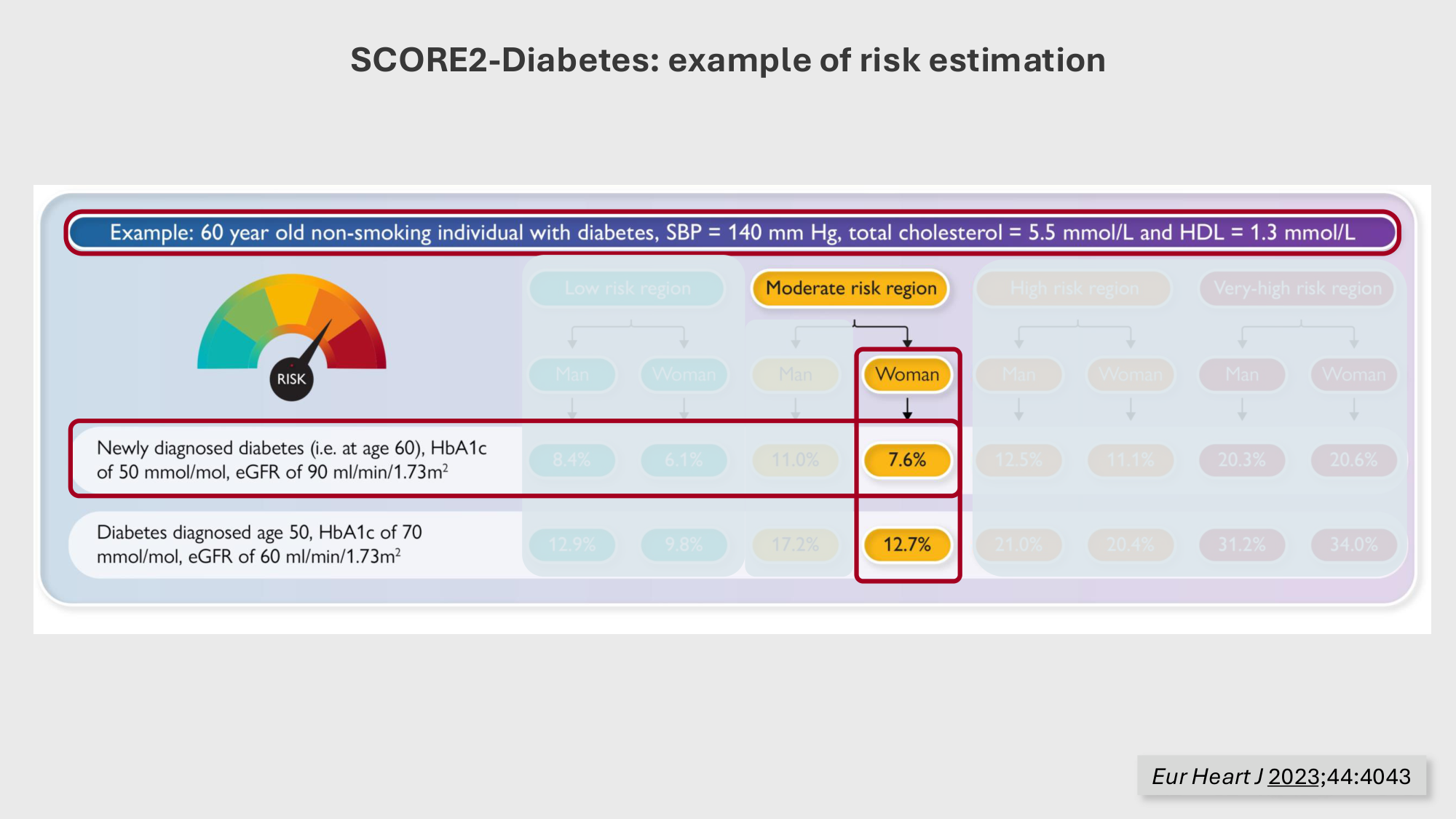
Task: Click the Example patient description banner
Action: point(732,233)
